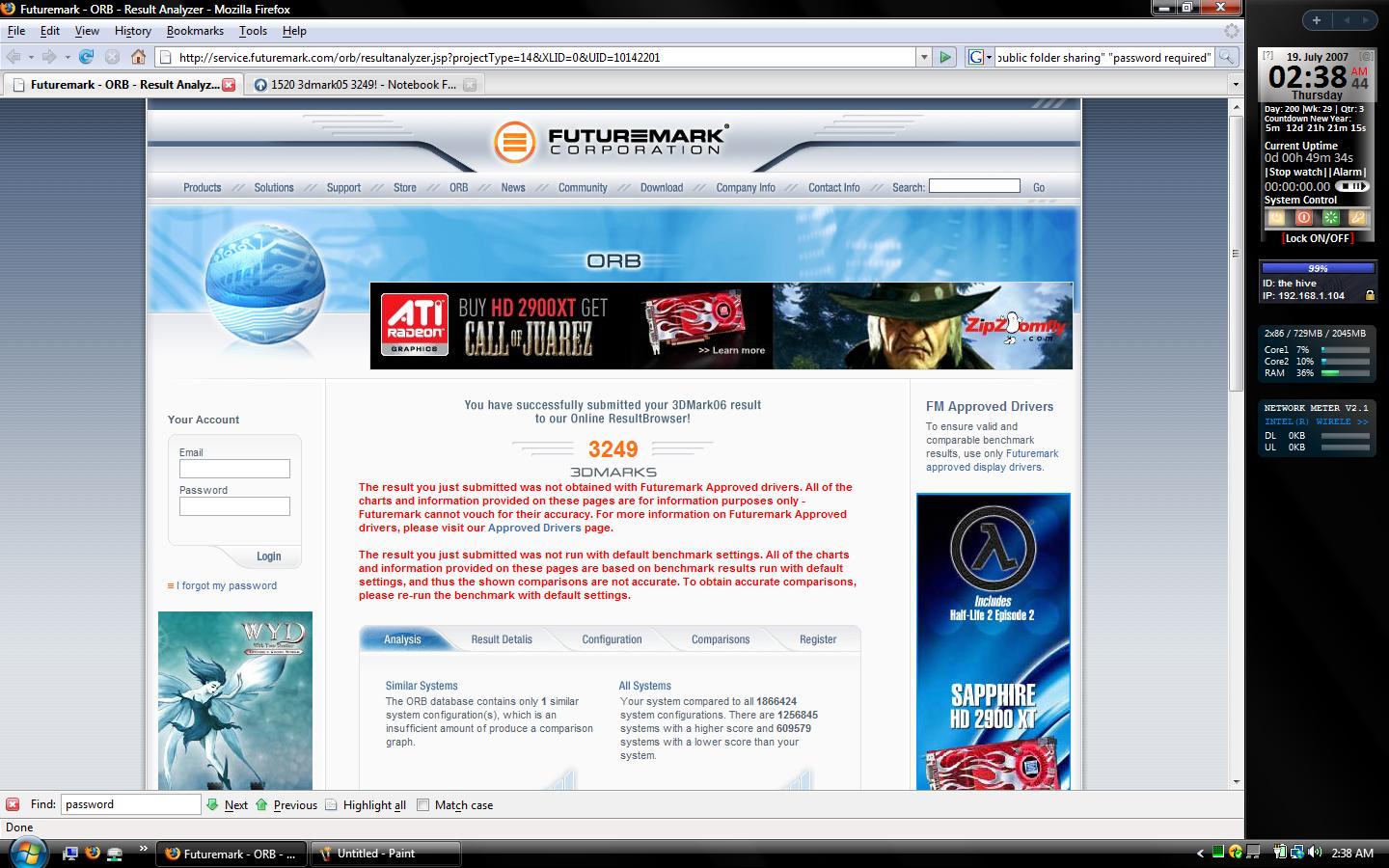
Task: Open the URL history dropdown arrow
Action: coord(923,57)
